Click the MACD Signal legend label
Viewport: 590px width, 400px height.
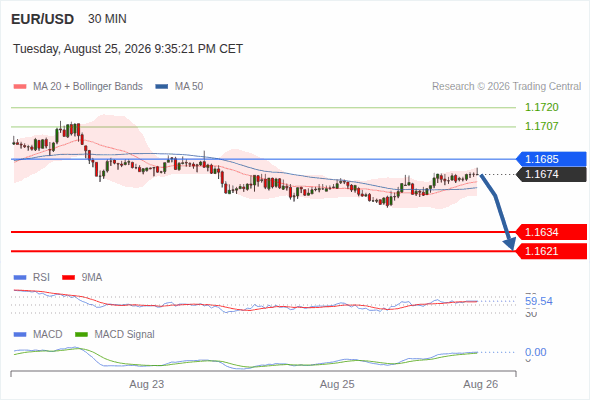pyautogui.click(x=125, y=335)
